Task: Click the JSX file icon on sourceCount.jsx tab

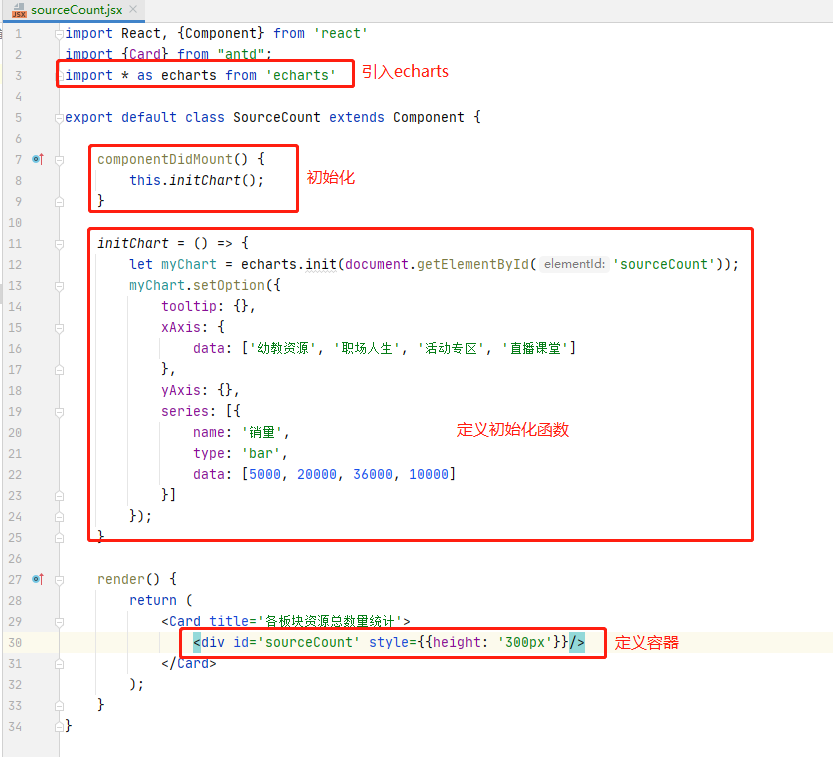Action: tap(19, 10)
